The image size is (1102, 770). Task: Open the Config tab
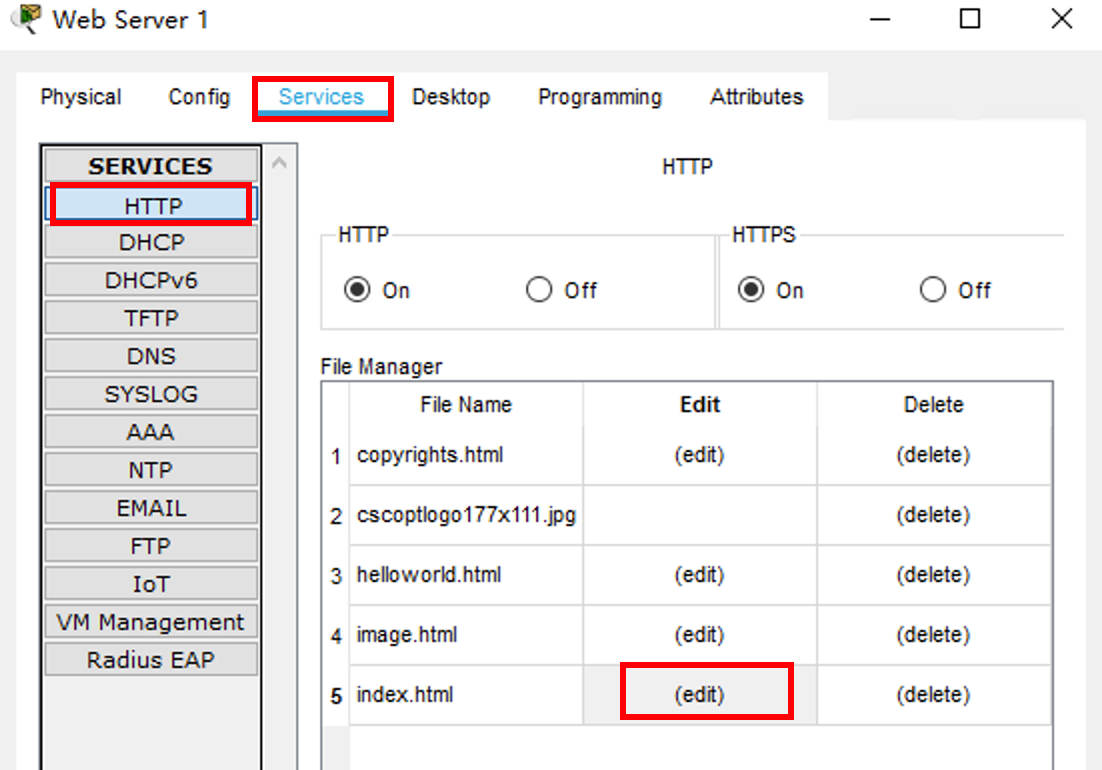(x=199, y=97)
